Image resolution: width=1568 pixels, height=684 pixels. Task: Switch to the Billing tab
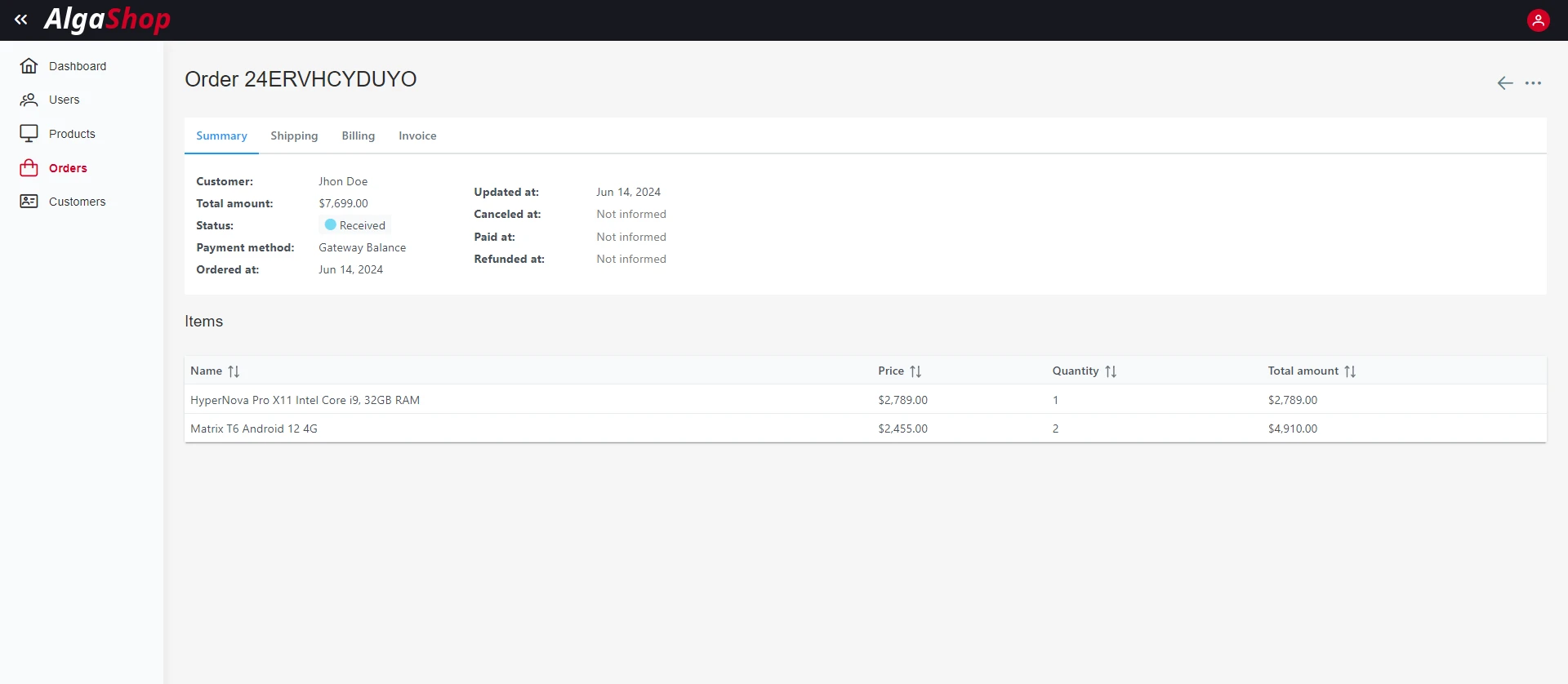[358, 136]
